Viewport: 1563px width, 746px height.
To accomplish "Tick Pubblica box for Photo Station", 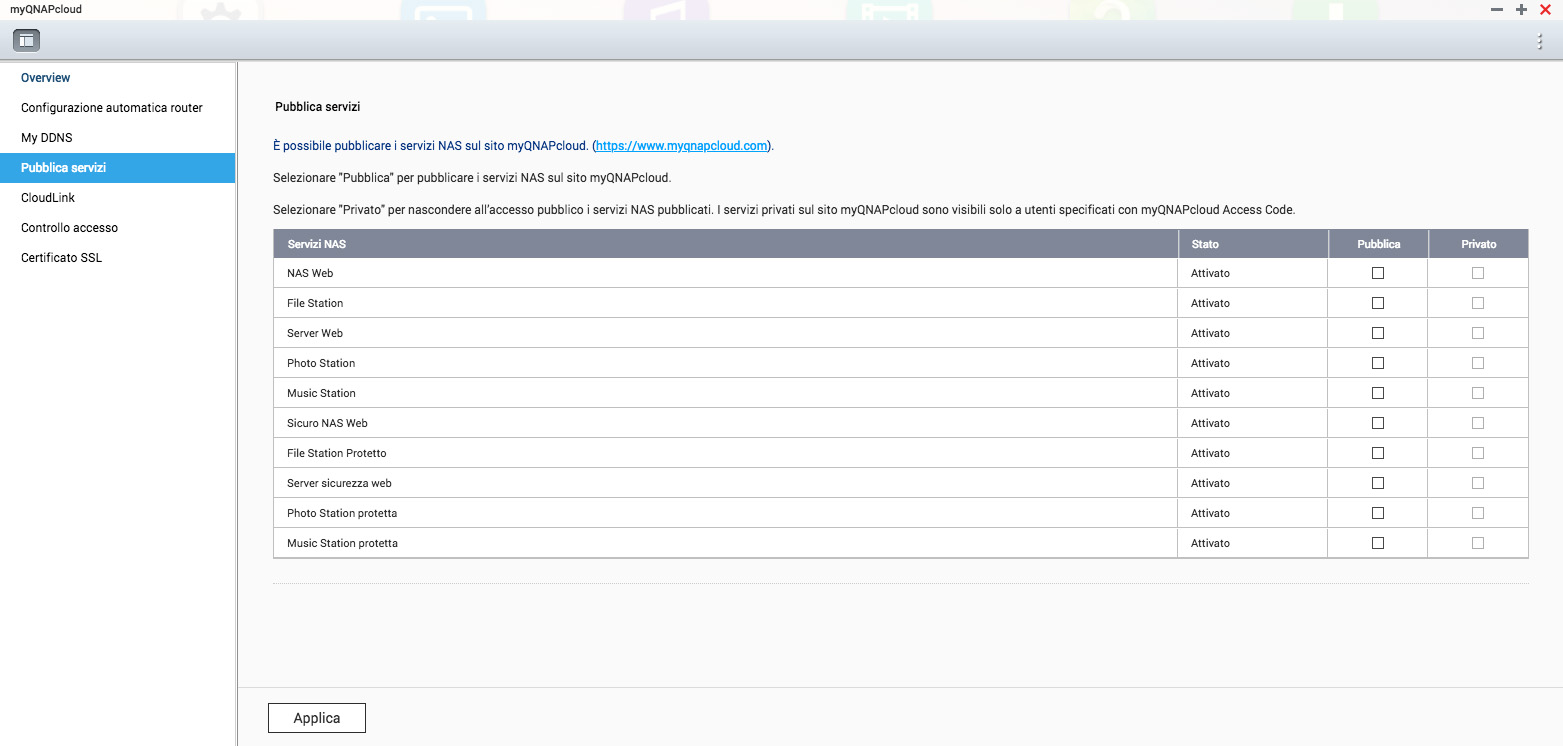I will 1378,363.
